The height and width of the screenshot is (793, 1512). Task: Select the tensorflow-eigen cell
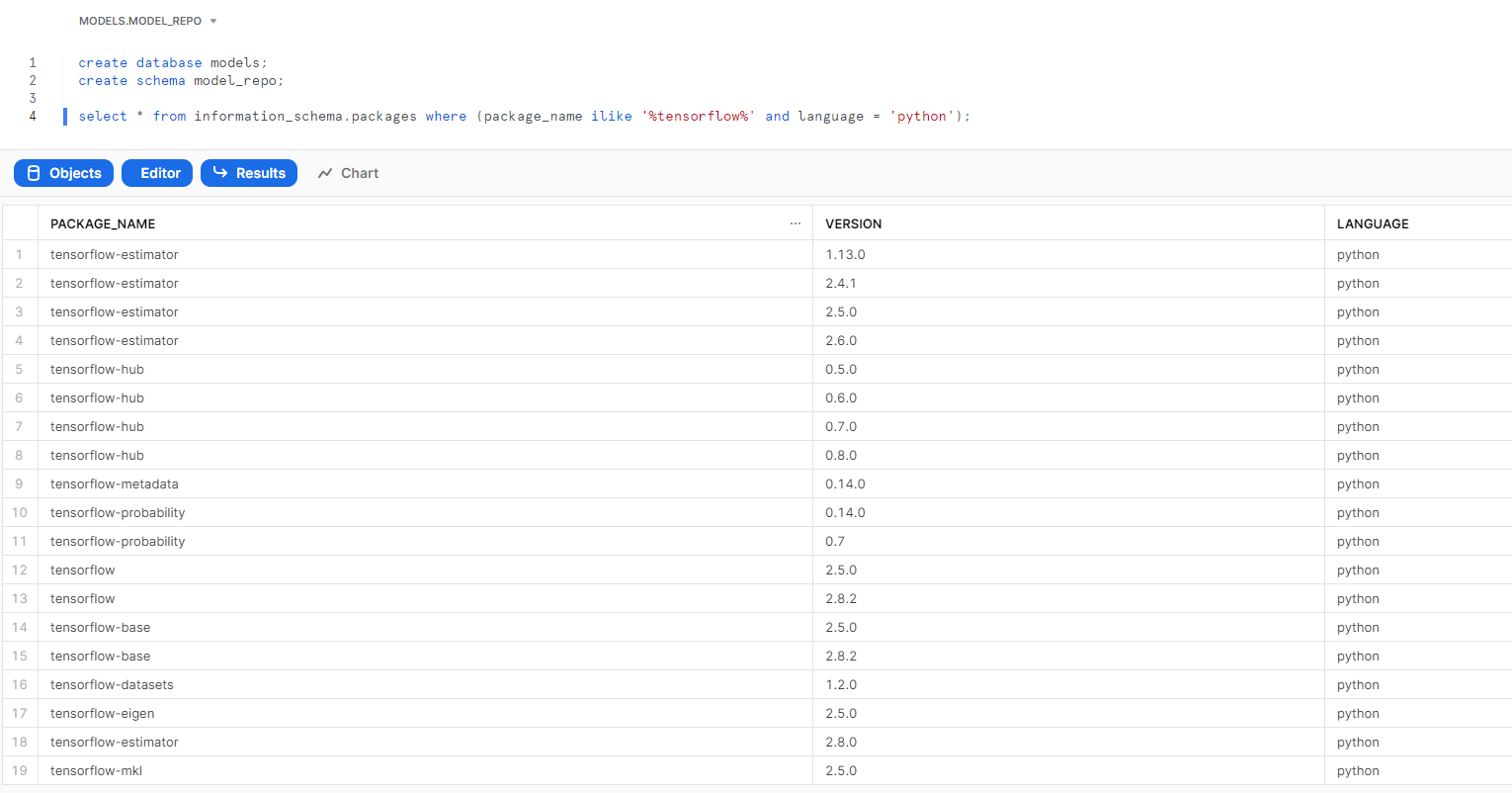pyautogui.click(x=425, y=713)
